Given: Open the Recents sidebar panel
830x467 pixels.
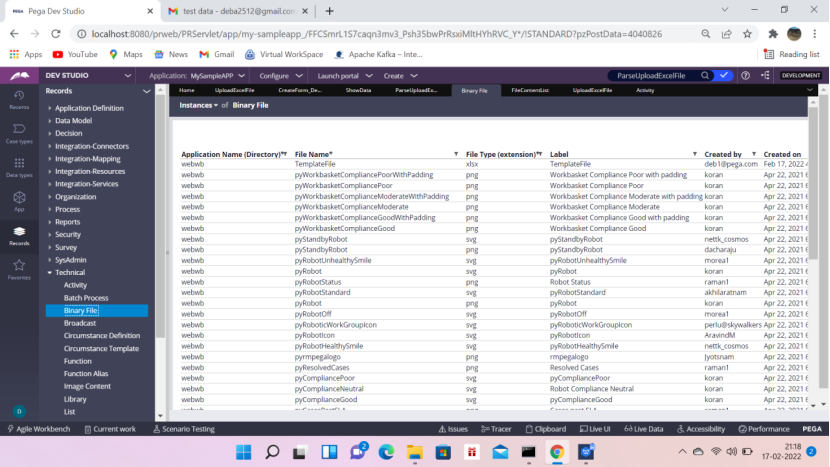Looking at the screenshot, I should coord(19,100).
